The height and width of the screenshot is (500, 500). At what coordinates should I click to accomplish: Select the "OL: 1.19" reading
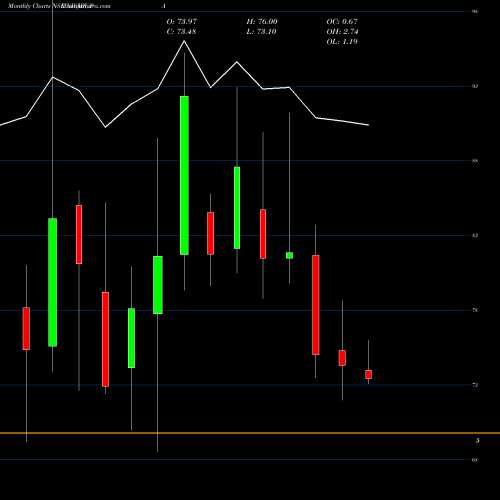pos(342,42)
